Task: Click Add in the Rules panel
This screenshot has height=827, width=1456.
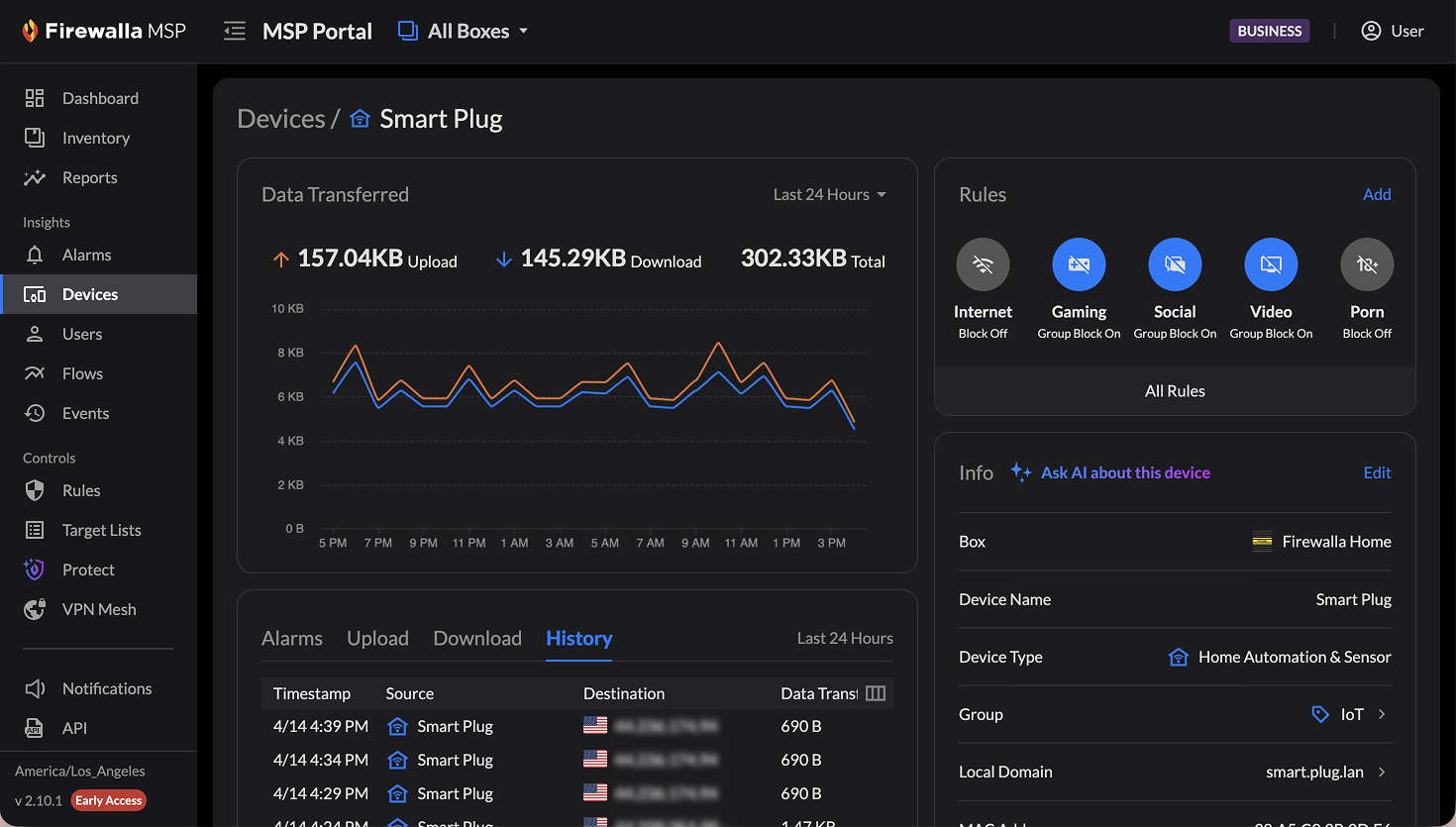Action: pos(1377,194)
